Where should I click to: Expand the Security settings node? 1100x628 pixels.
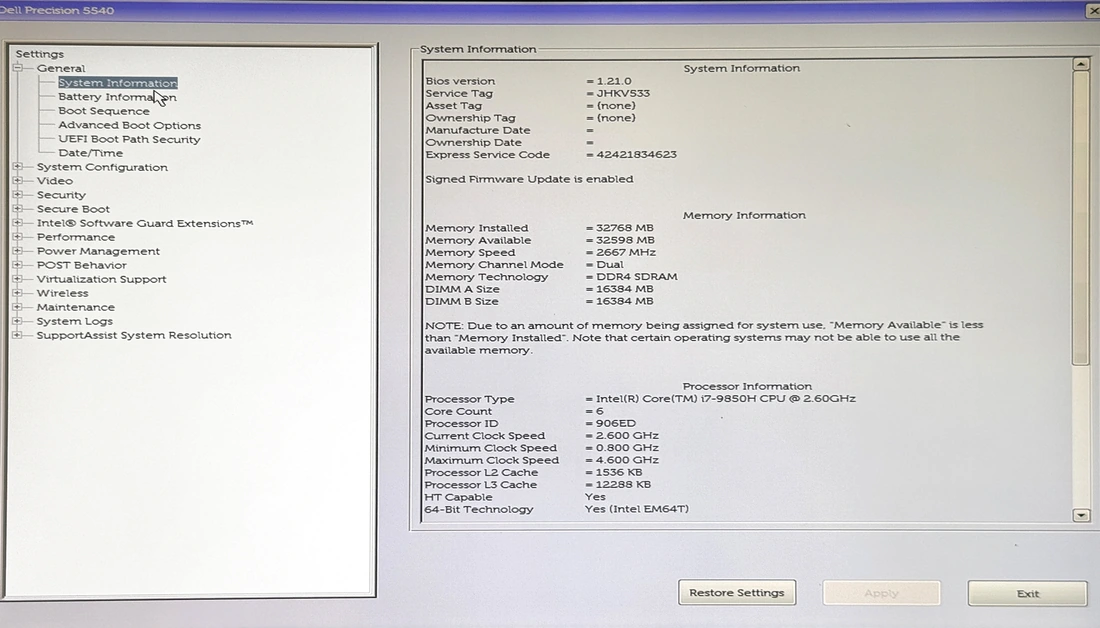[x=17, y=195]
